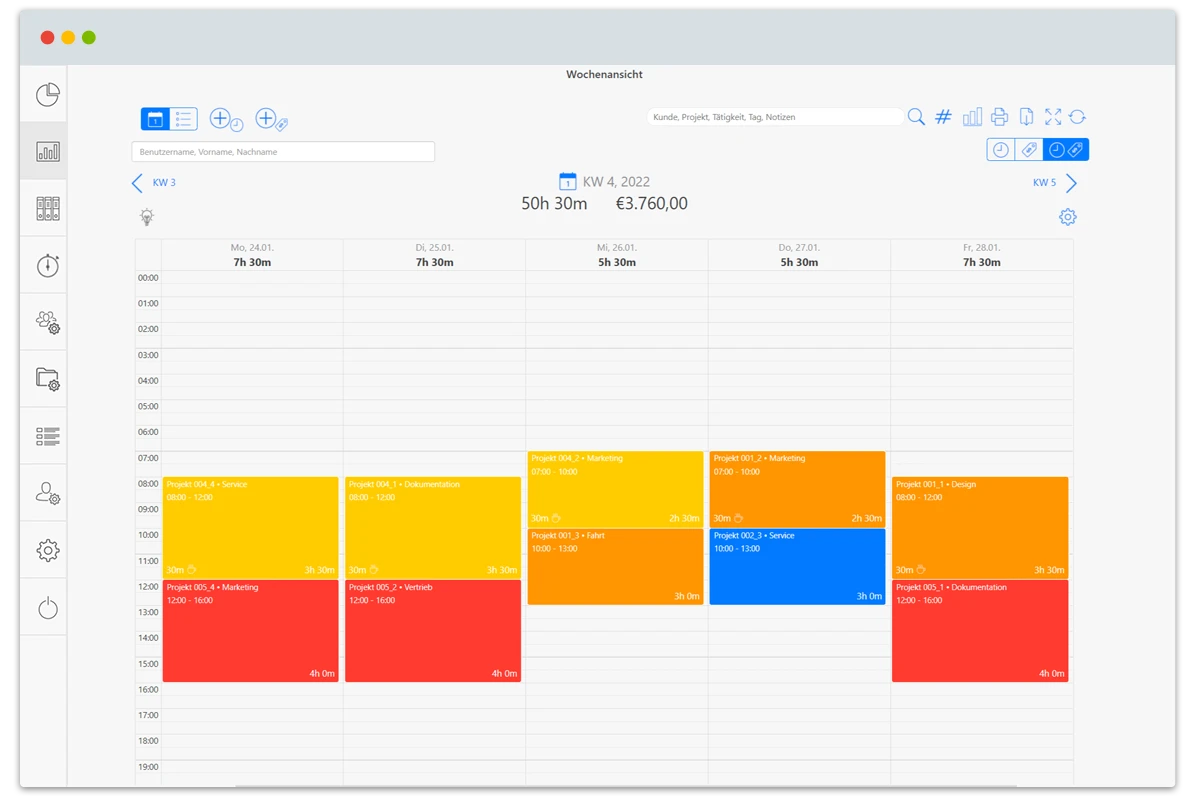This screenshot has height=800, width=1200.
Task: Toggle the time-only display mode
Action: pyautogui.click(x=999, y=150)
